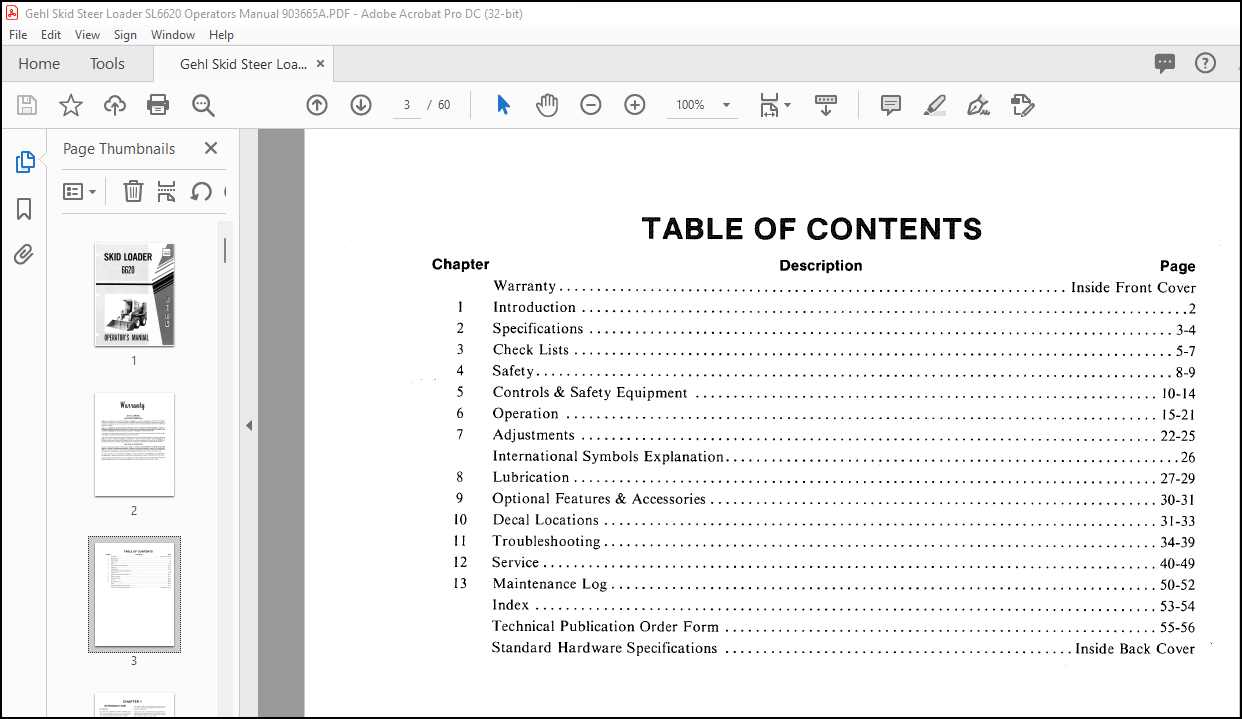Click the International Symbols Explanation entry
Viewport: 1242px width, 719px height.
click(608, 457)
